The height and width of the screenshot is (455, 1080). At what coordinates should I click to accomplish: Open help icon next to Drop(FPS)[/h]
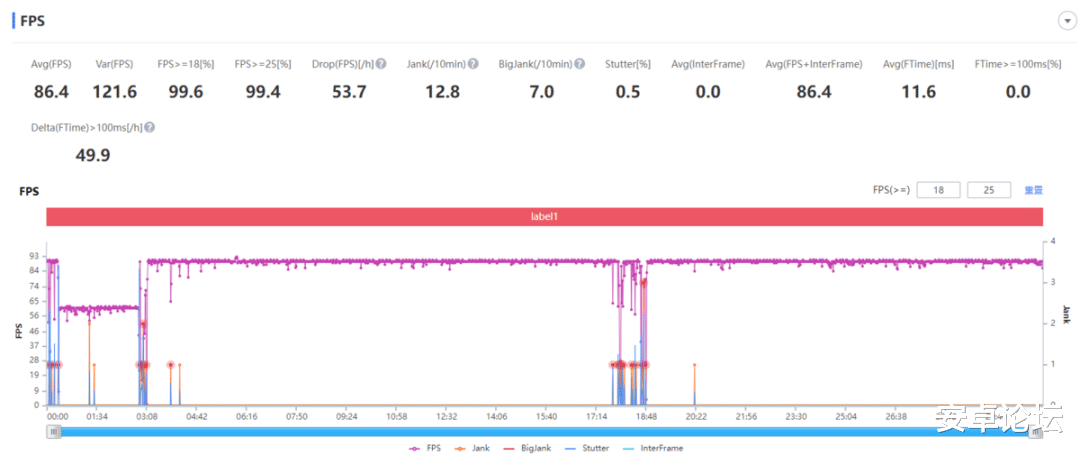[381, 64]
